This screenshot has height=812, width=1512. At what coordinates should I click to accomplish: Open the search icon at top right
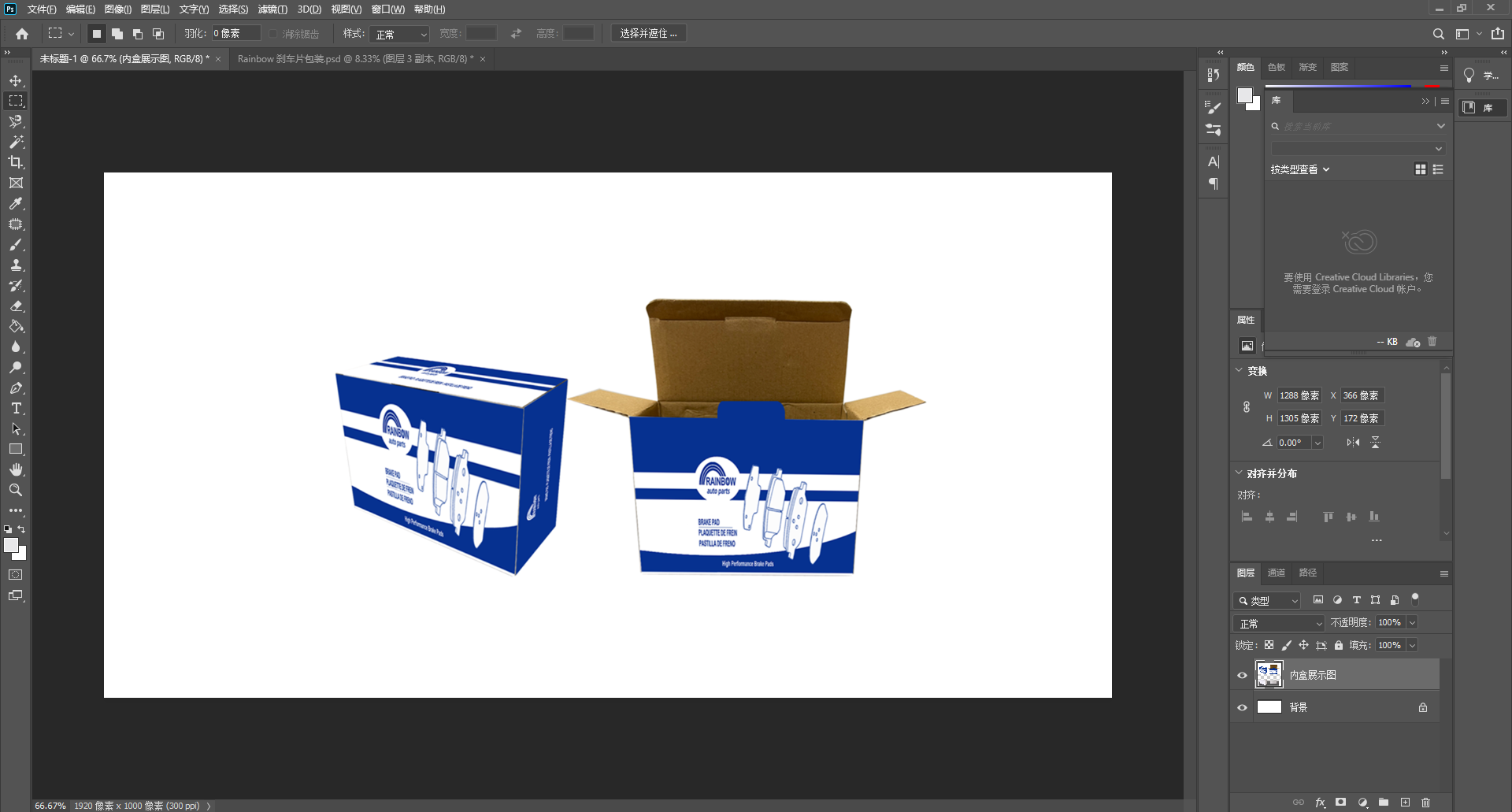pos(1438,34)
